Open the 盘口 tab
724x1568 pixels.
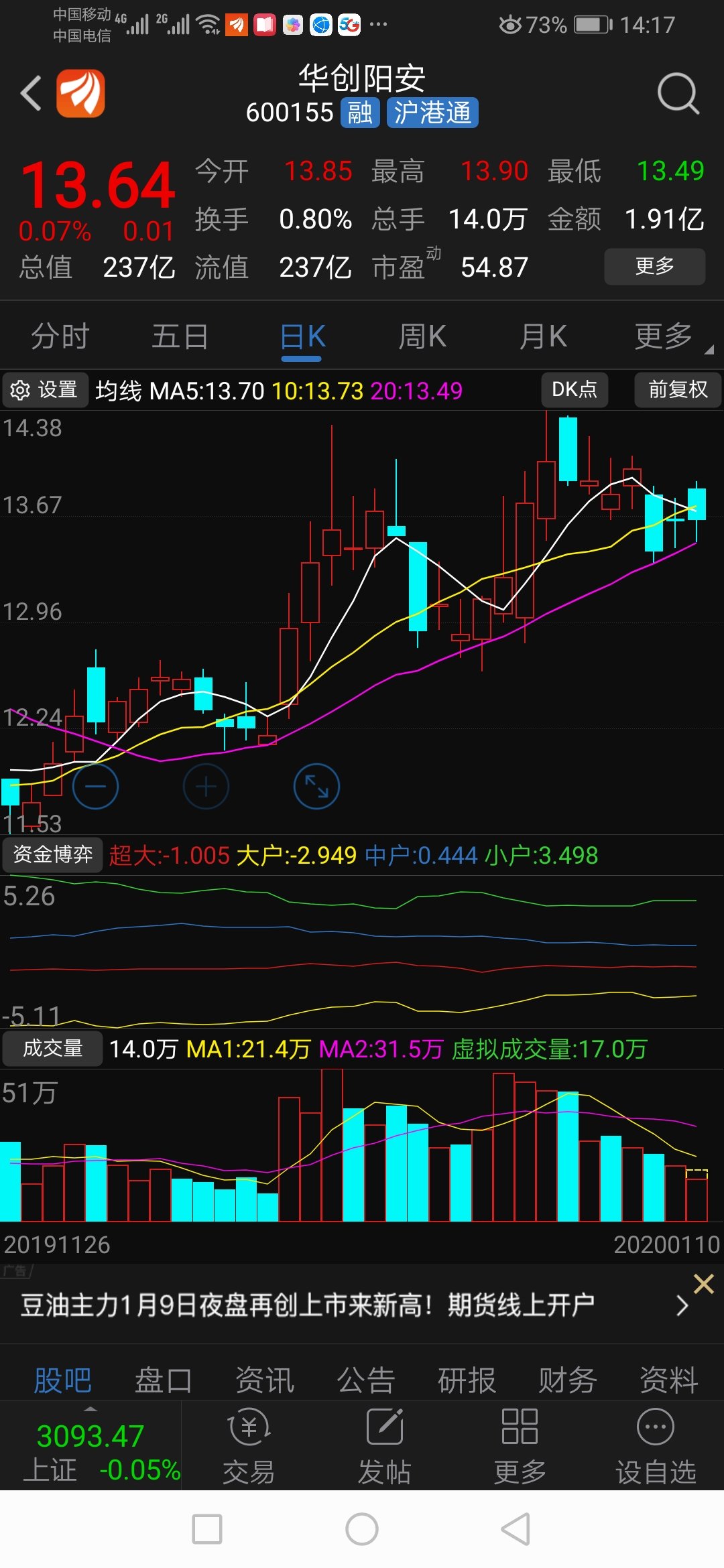pyautogui.click(x=164, y=1380)
